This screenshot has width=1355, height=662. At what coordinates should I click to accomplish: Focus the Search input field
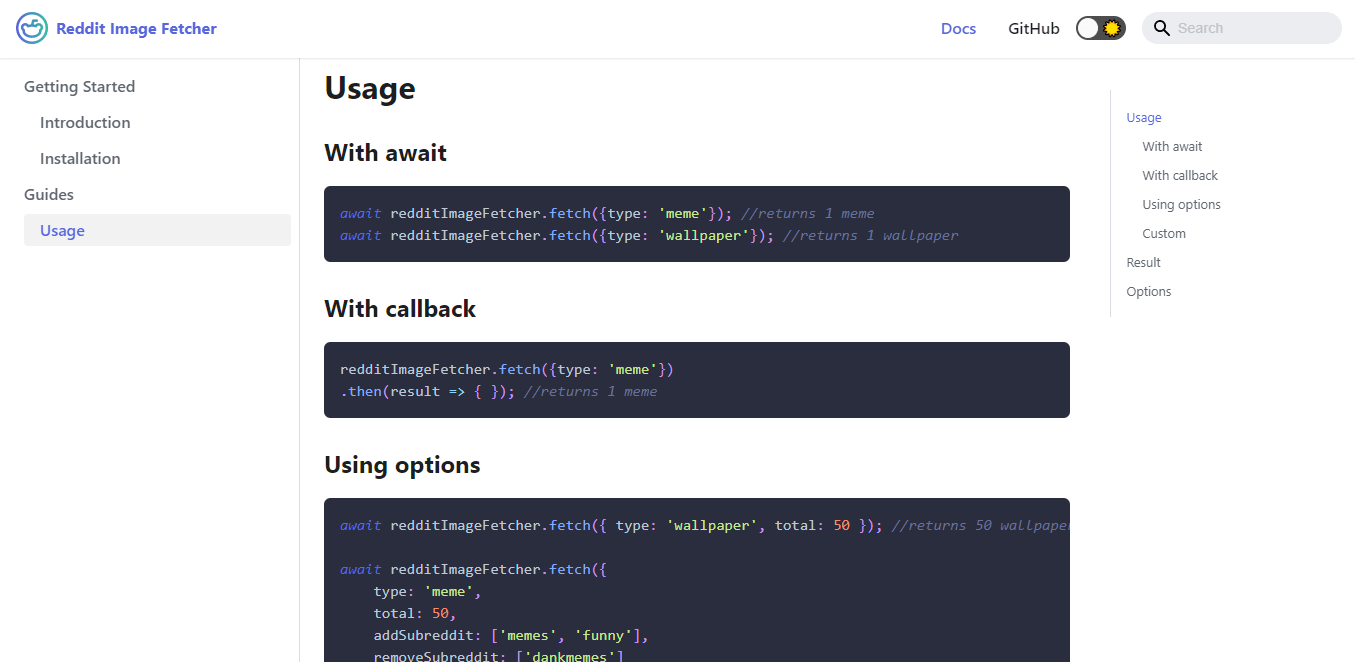click(1241, 28)
